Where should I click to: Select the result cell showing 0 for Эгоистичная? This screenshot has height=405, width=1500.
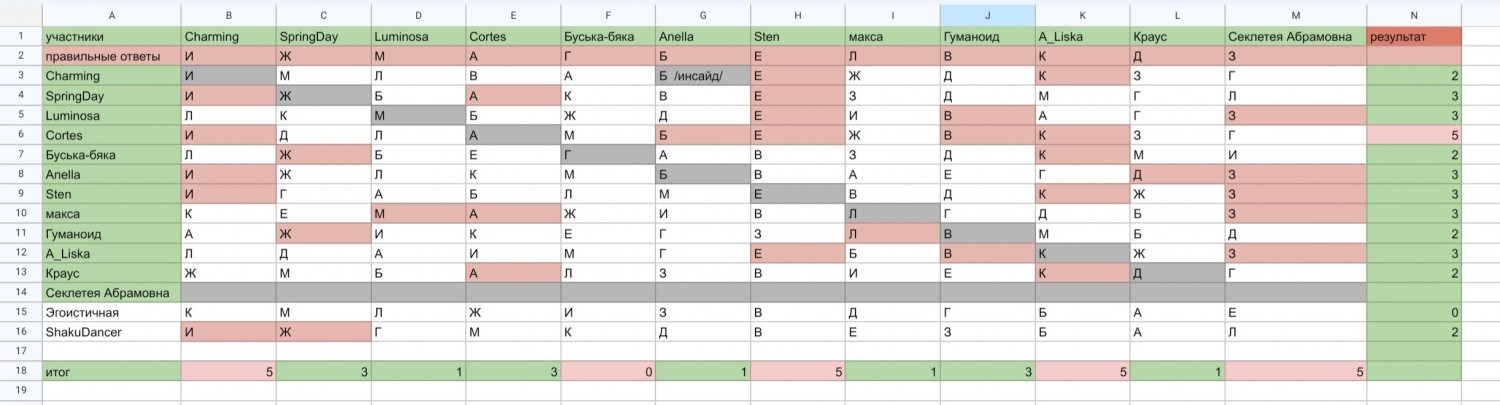tap(1414, 312)
